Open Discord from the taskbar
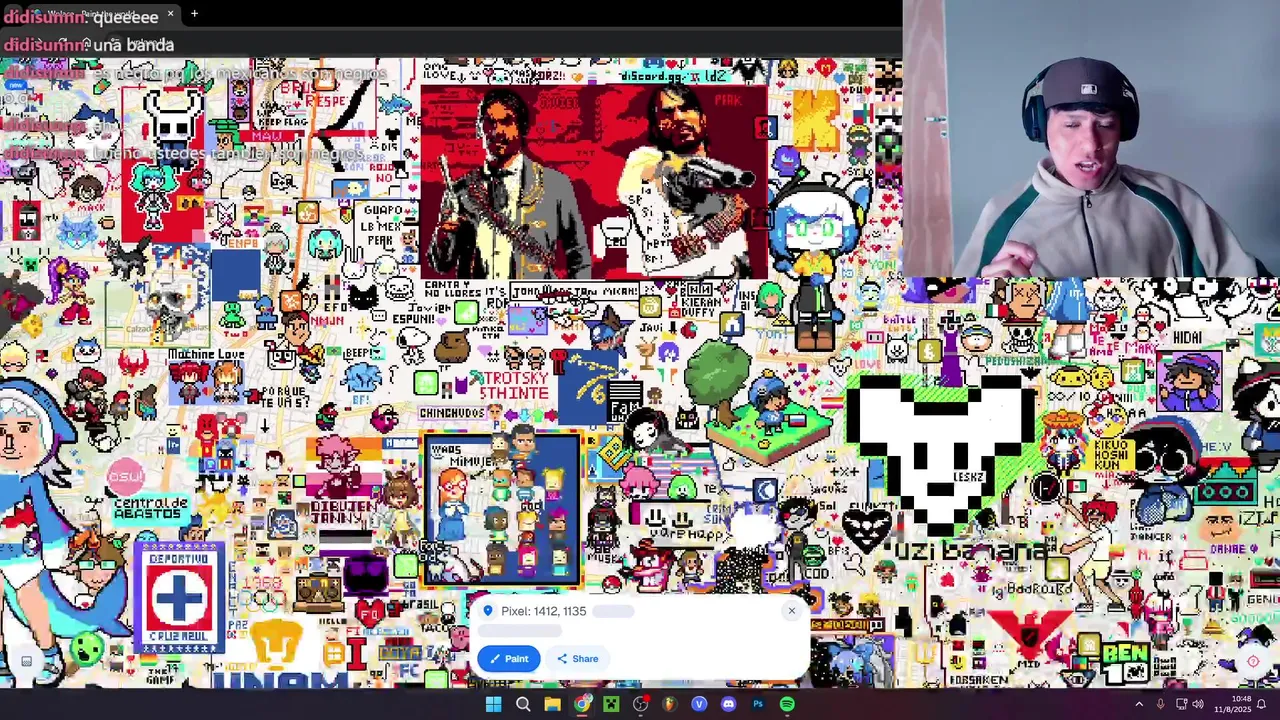 (728, 704)
